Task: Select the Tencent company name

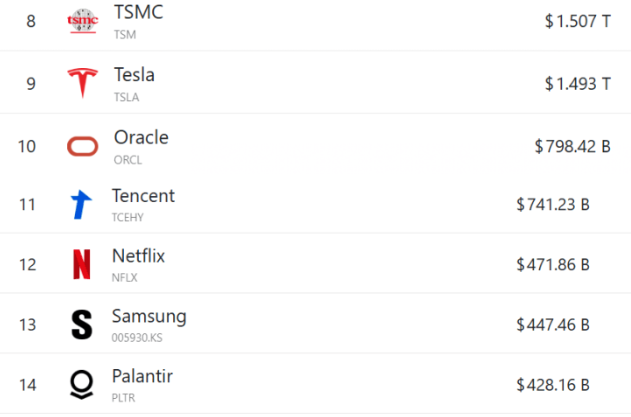Action: pos(143,196)
